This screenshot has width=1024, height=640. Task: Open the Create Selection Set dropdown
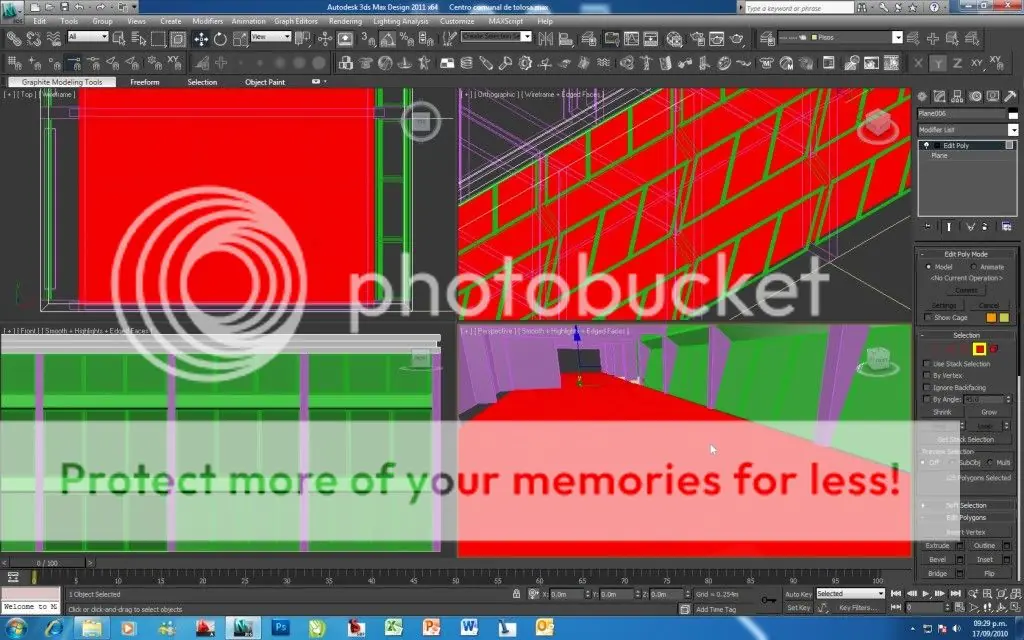click(x=496, y=37)
